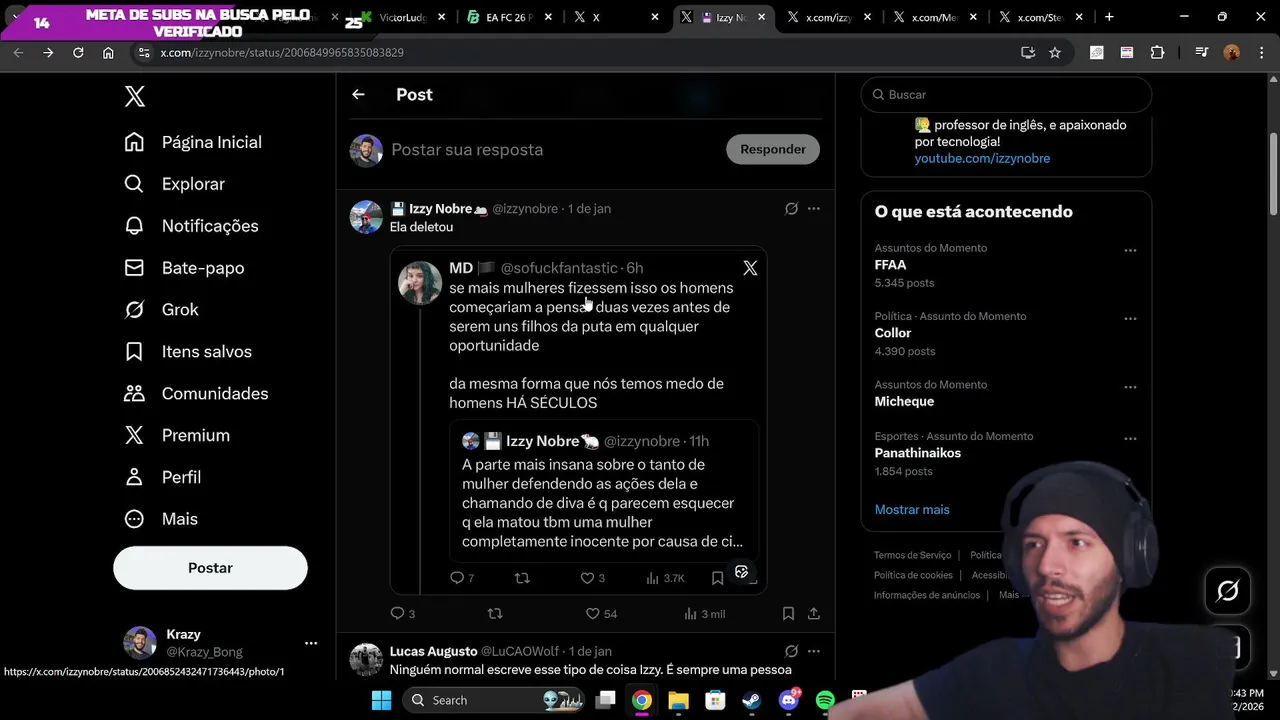Image resolution: width=1280 pixels, height=720 pixels.
Task: Open the Panathinaikos trending topic
Action: point(917,453)
